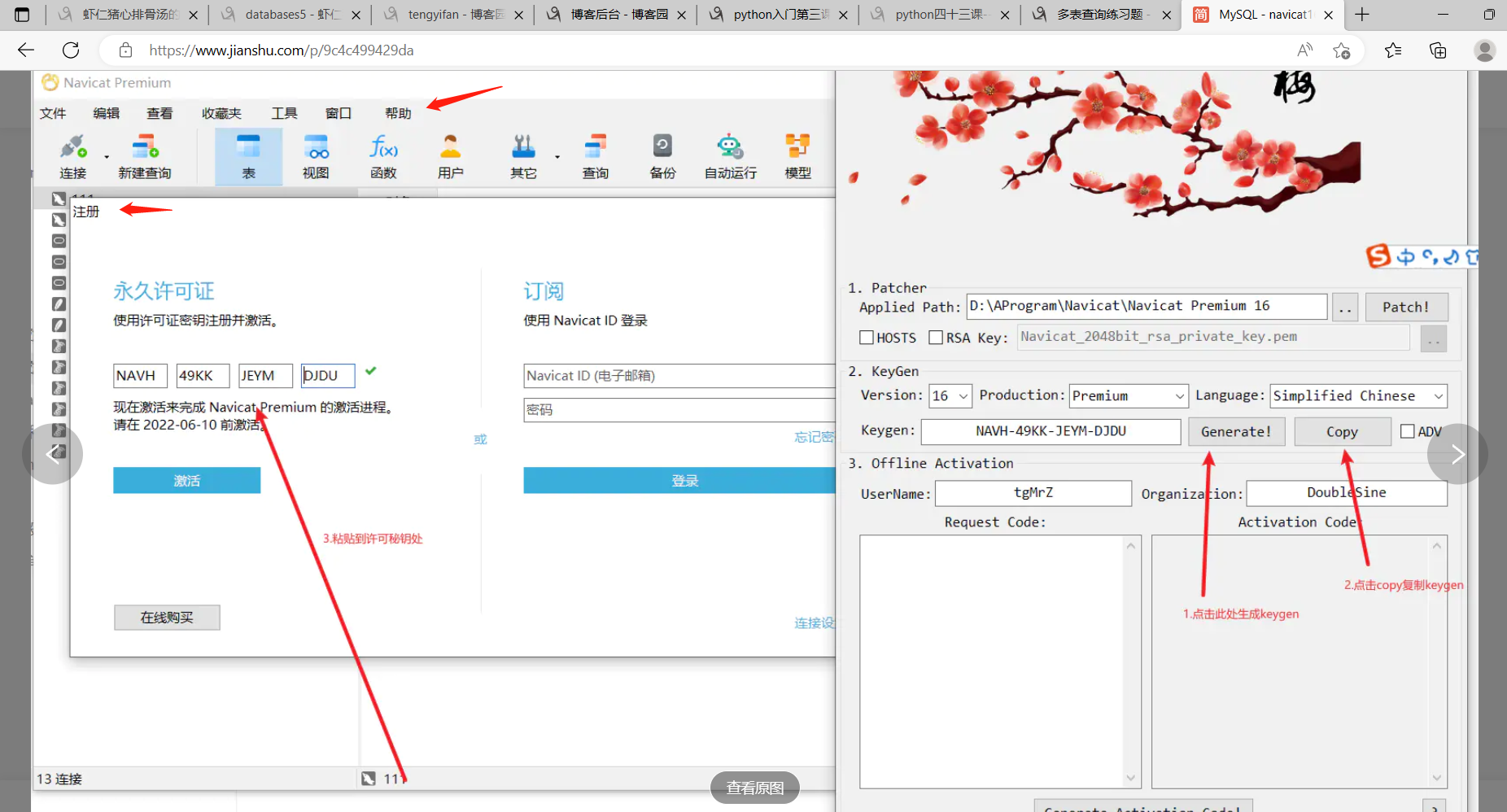Click the tab actions icon at far left

(22, 15)
